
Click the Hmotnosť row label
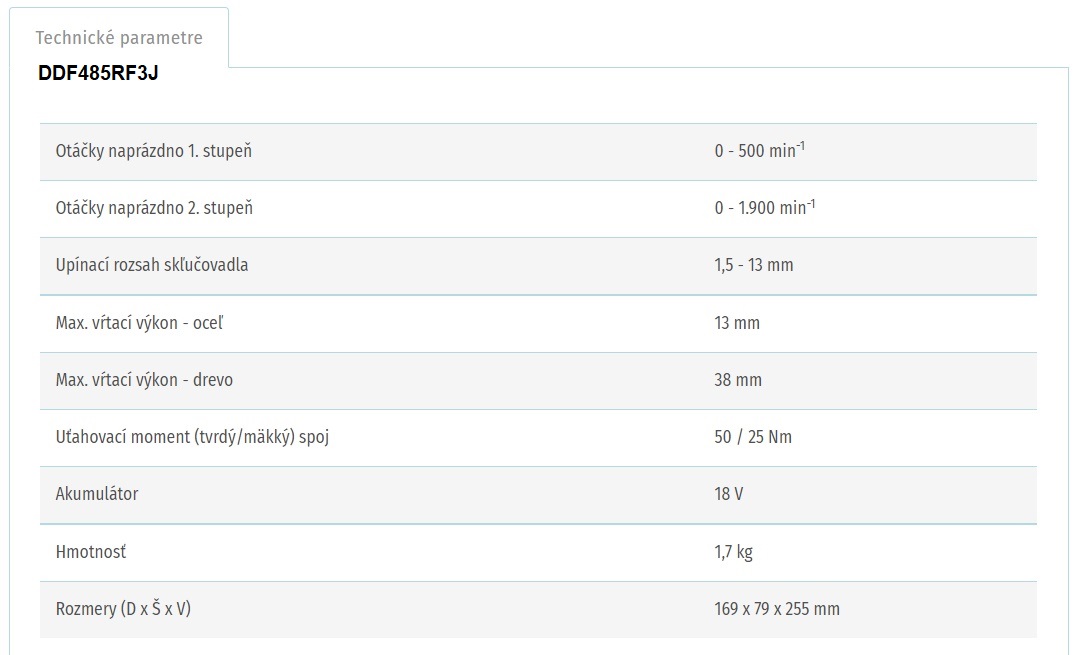pyautogui.click(x=91, y=552)
